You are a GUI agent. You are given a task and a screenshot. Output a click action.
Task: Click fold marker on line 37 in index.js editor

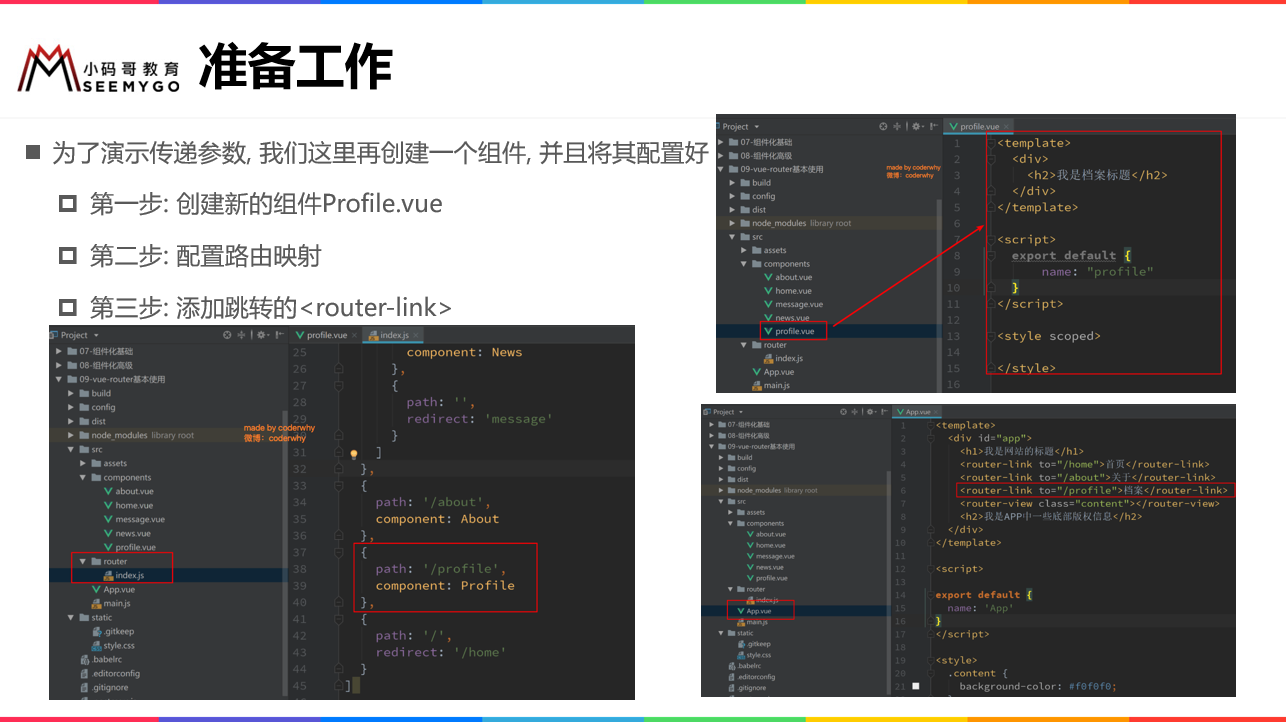pos(338,552)
